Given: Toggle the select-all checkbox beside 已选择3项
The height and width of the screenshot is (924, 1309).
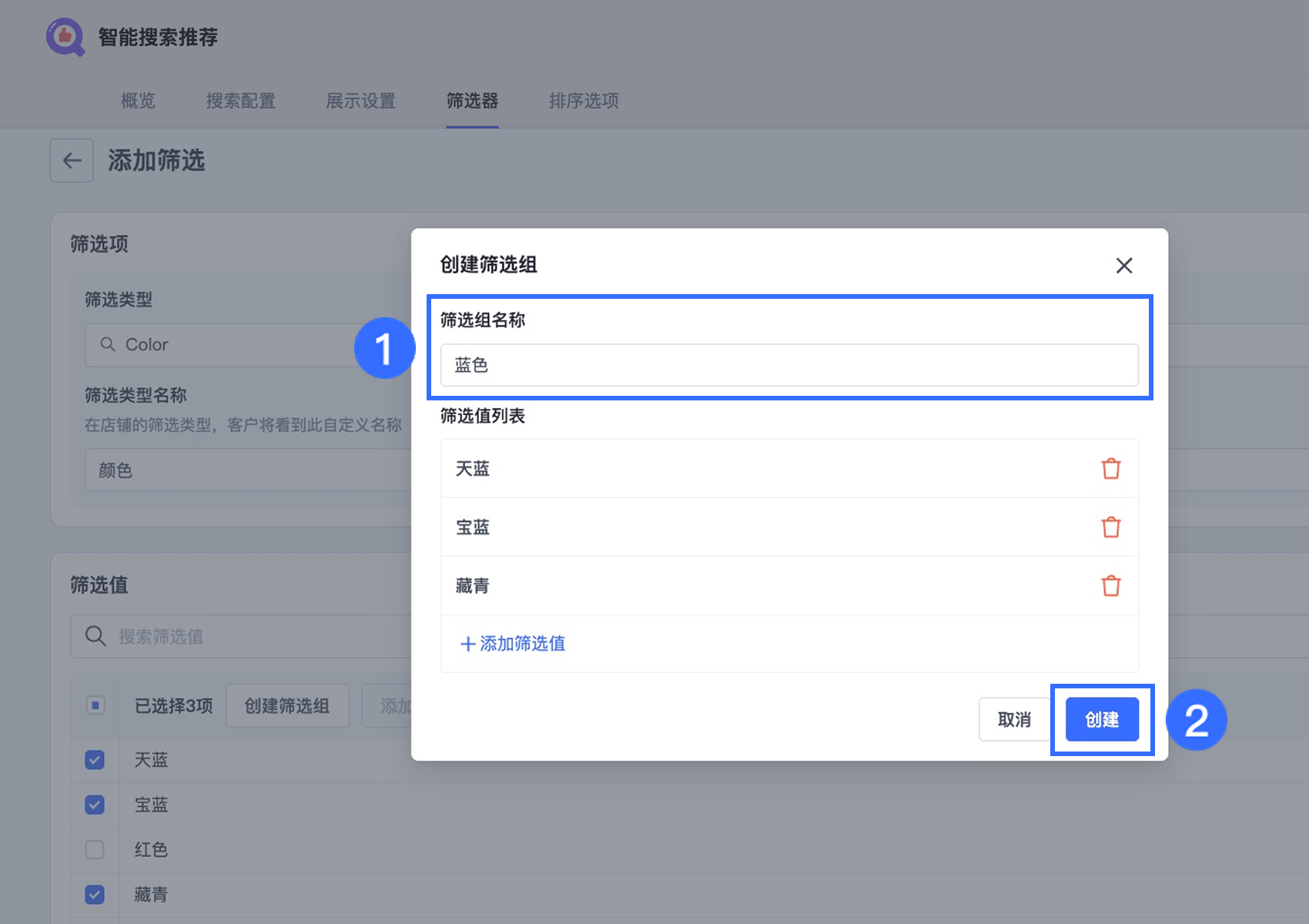Looking at the screenshot, I should pos(95,705).
